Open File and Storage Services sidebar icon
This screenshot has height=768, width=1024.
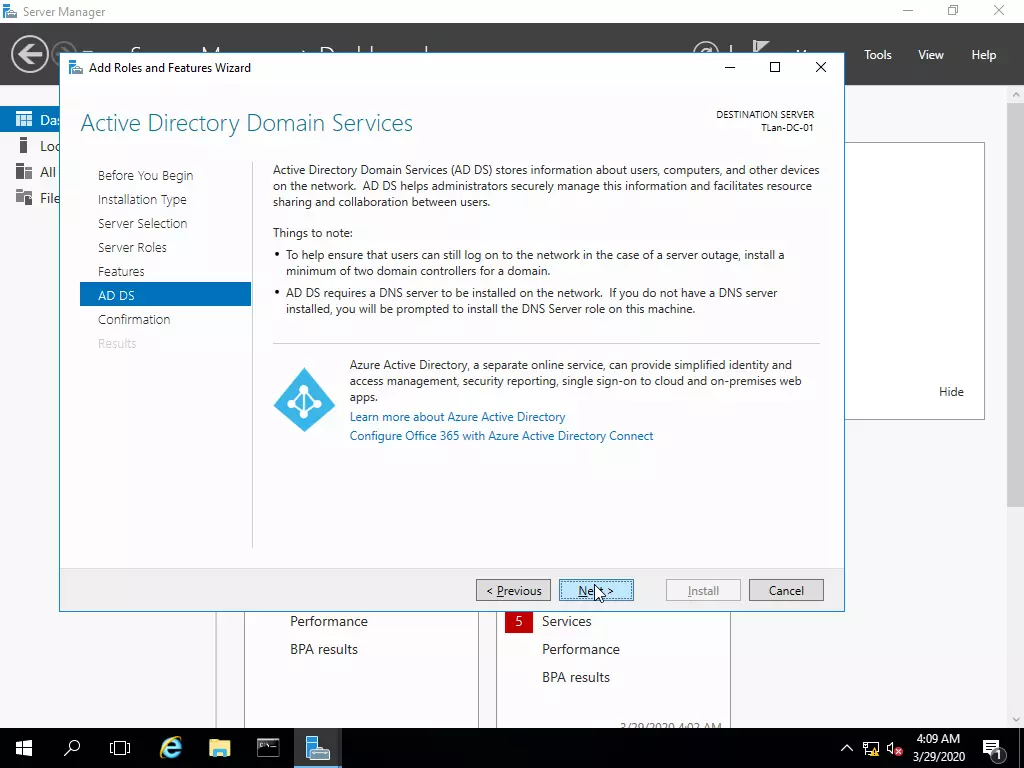tap(24, 197)
